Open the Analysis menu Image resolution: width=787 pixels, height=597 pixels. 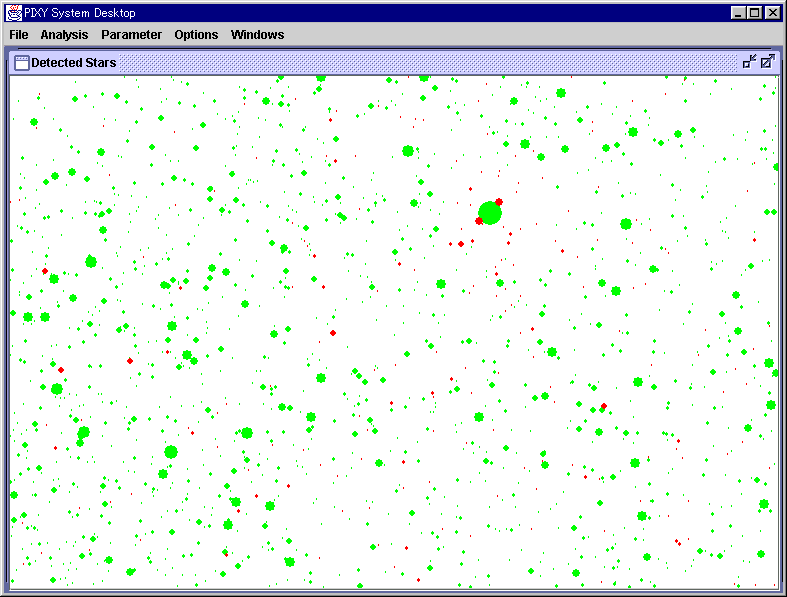[x=64, y=35]
